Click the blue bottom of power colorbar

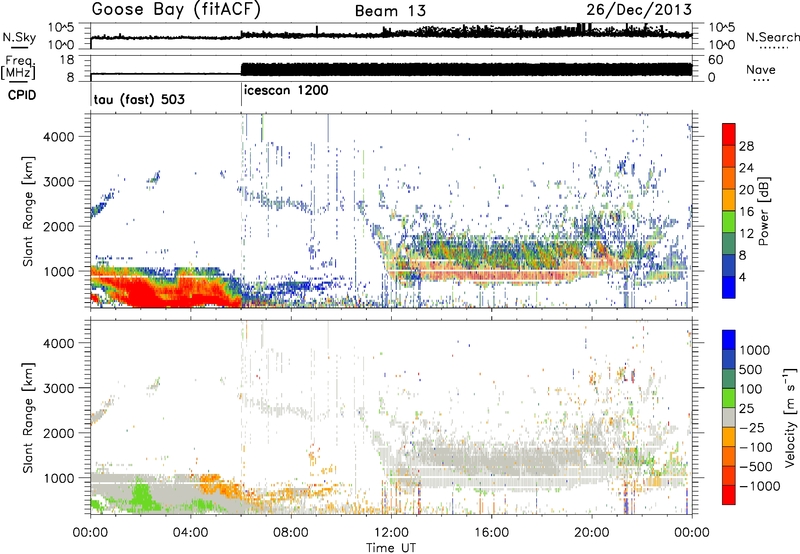click(x=729, y=288)
